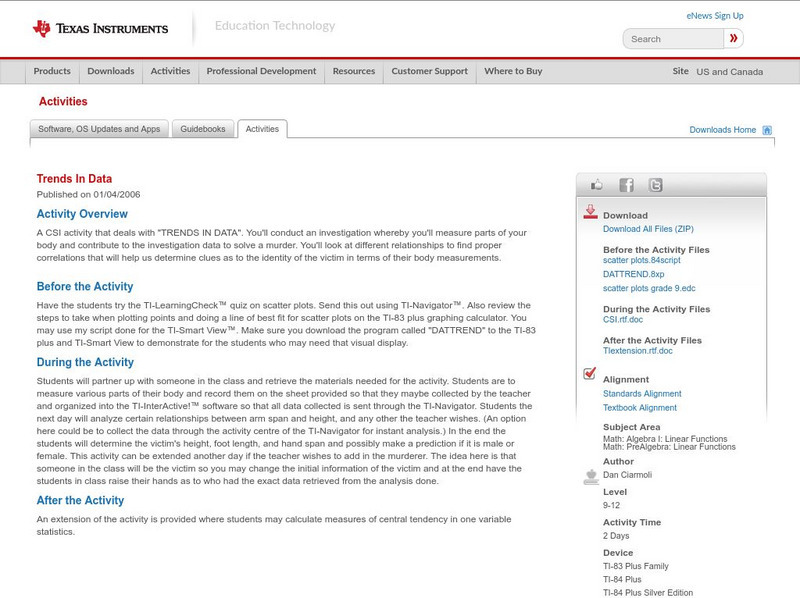Click the Trends In Data title

tap(74, 179)
